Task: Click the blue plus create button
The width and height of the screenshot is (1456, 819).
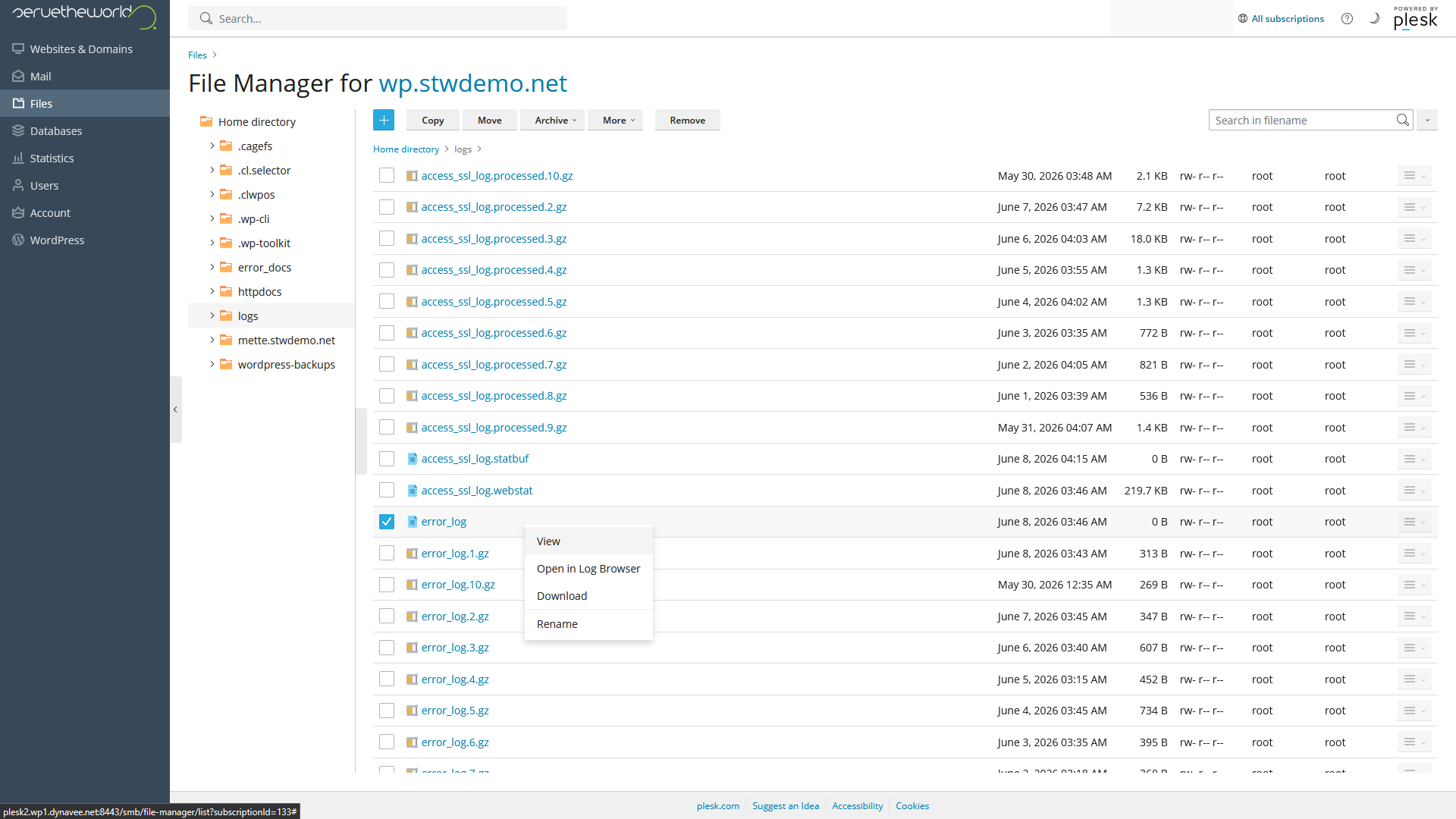Action: tap(384, 120)
